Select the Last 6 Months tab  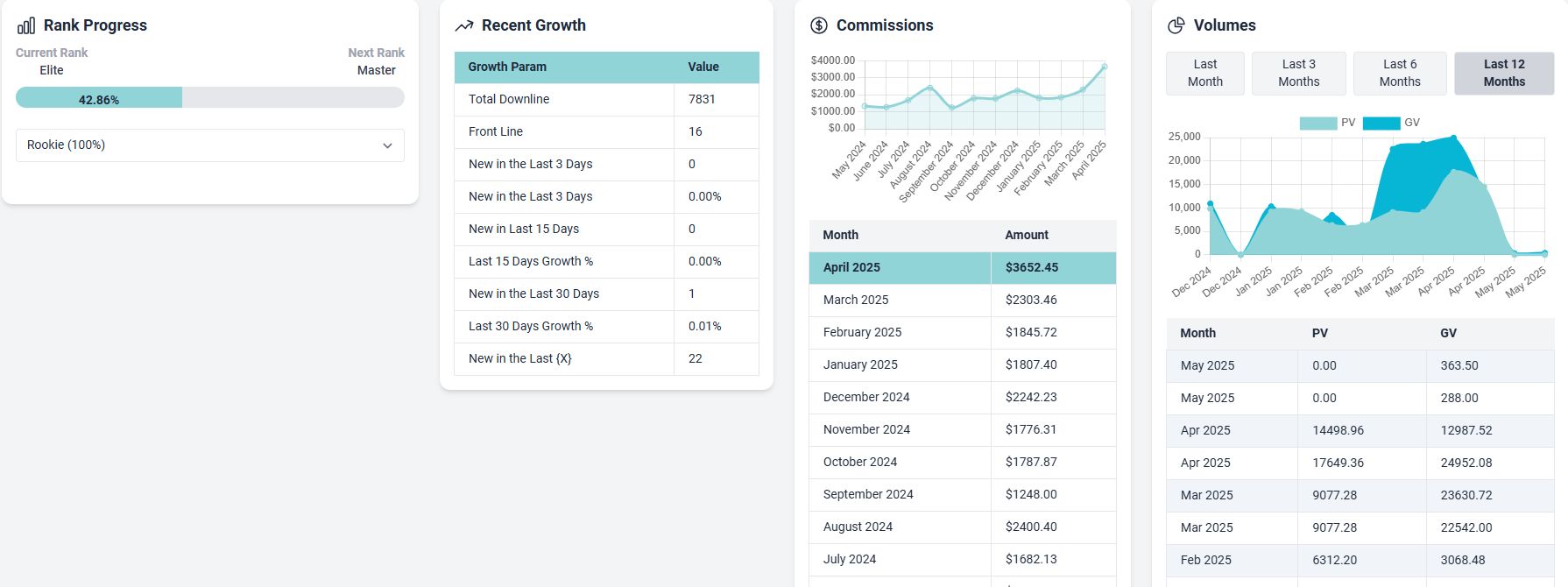(1399, 73)
